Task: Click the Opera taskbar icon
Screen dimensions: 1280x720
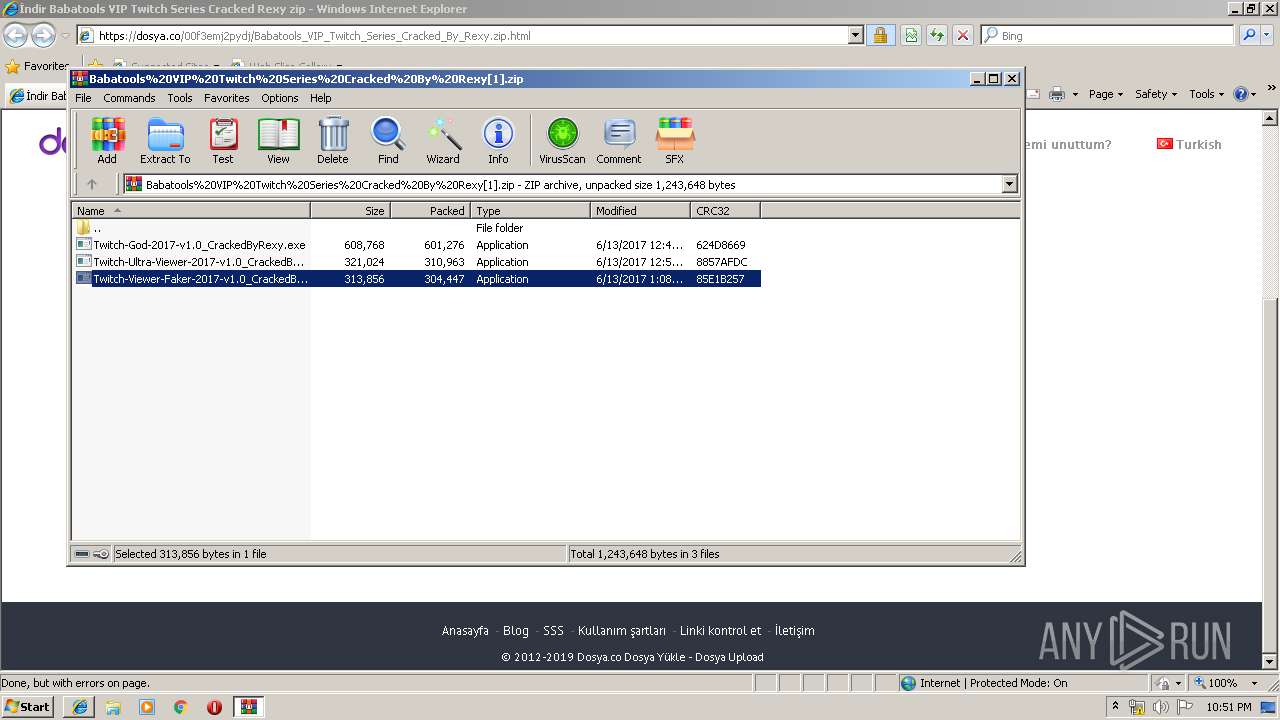Action: [214, 707]
